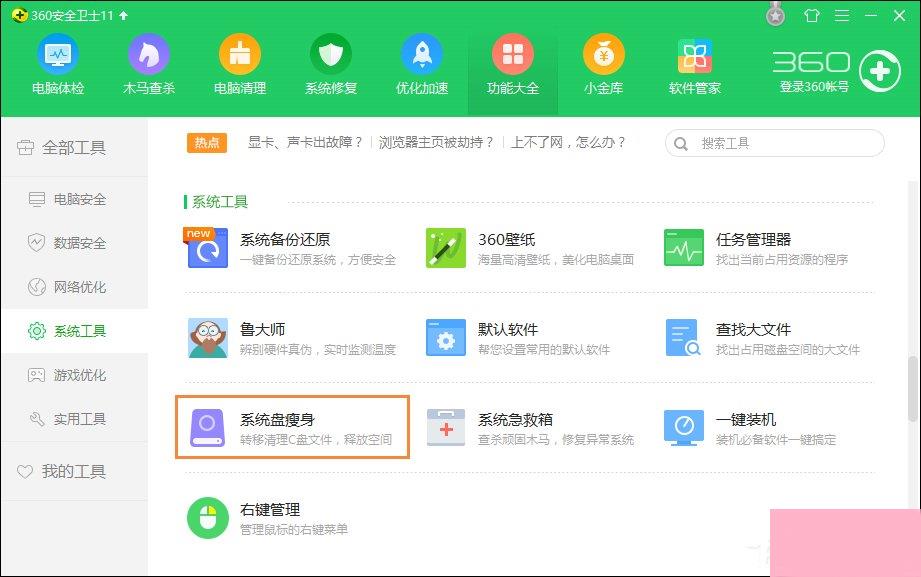Launch 一键装机 icon
921x577 pixels.
[x=684, y=428]
